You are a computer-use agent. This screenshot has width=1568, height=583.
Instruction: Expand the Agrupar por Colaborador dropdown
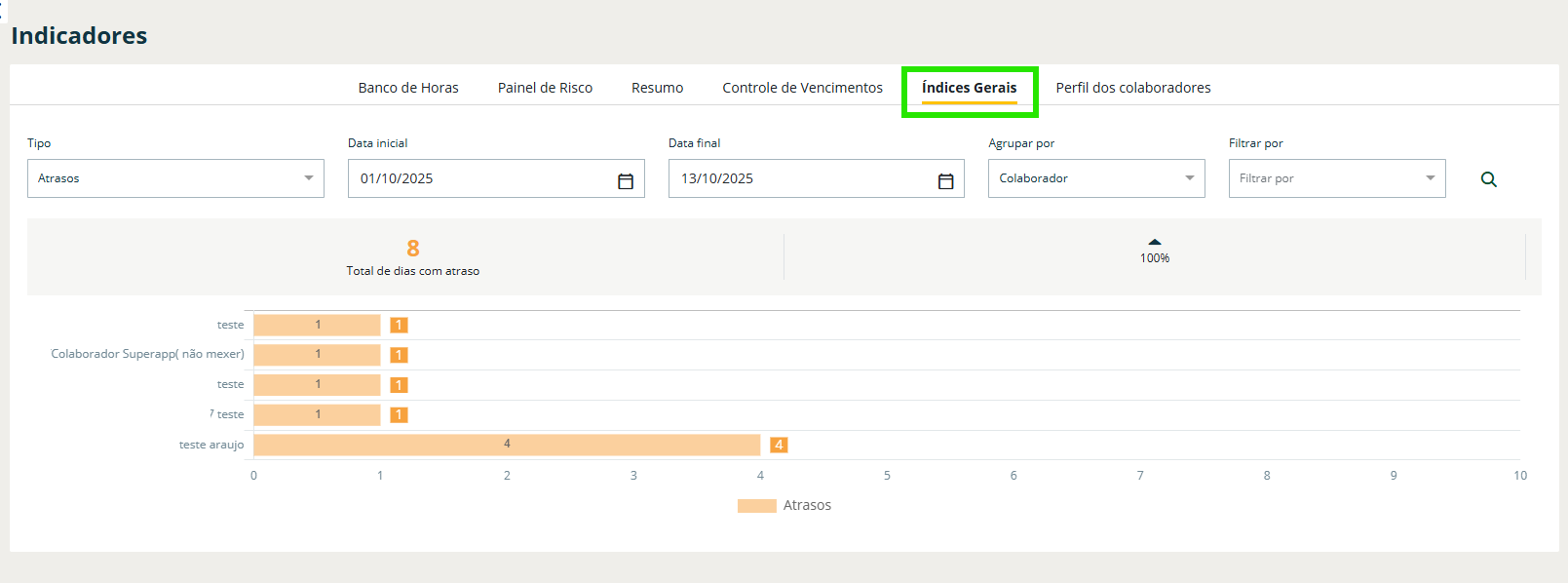pos(1095,178)
